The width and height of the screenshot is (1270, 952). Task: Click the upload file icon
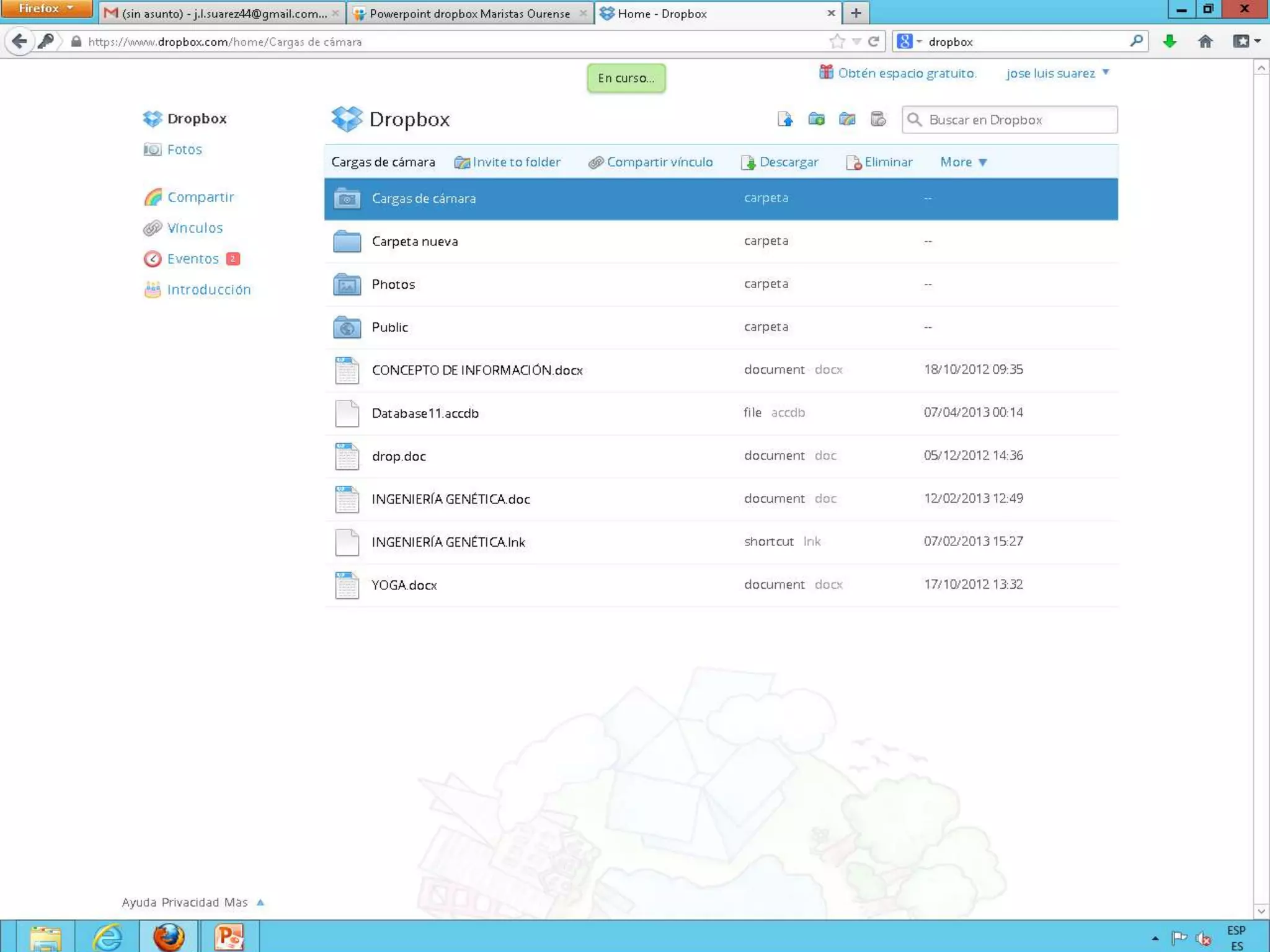coord(785,119)
